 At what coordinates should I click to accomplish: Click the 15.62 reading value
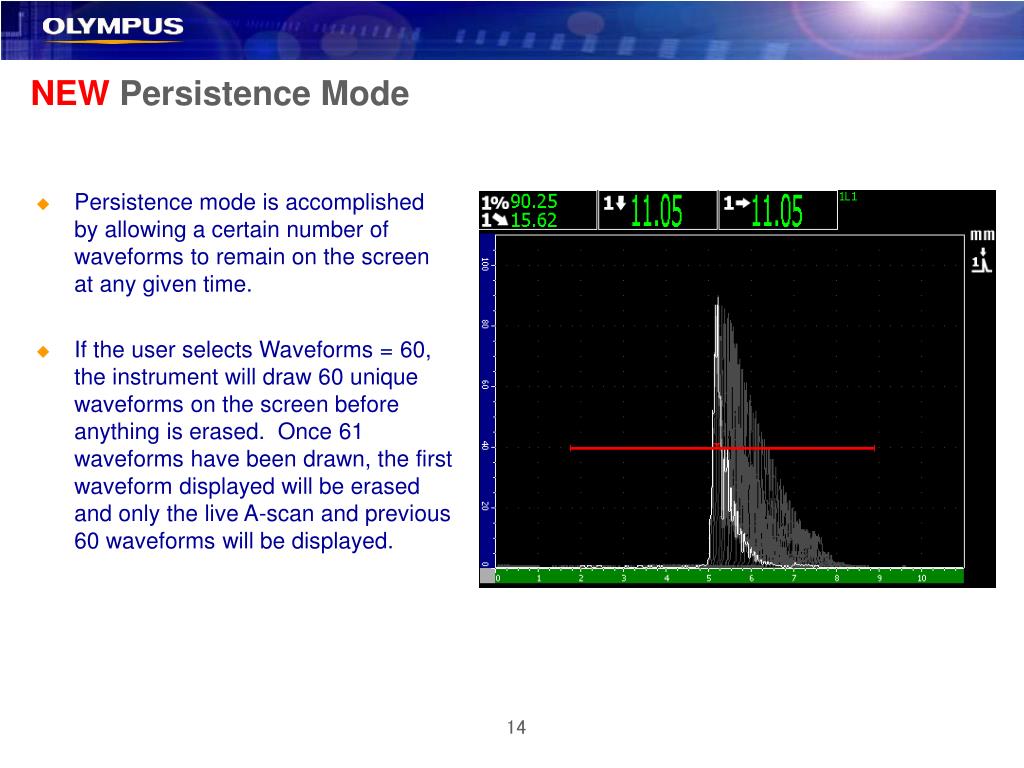[534, 221]
